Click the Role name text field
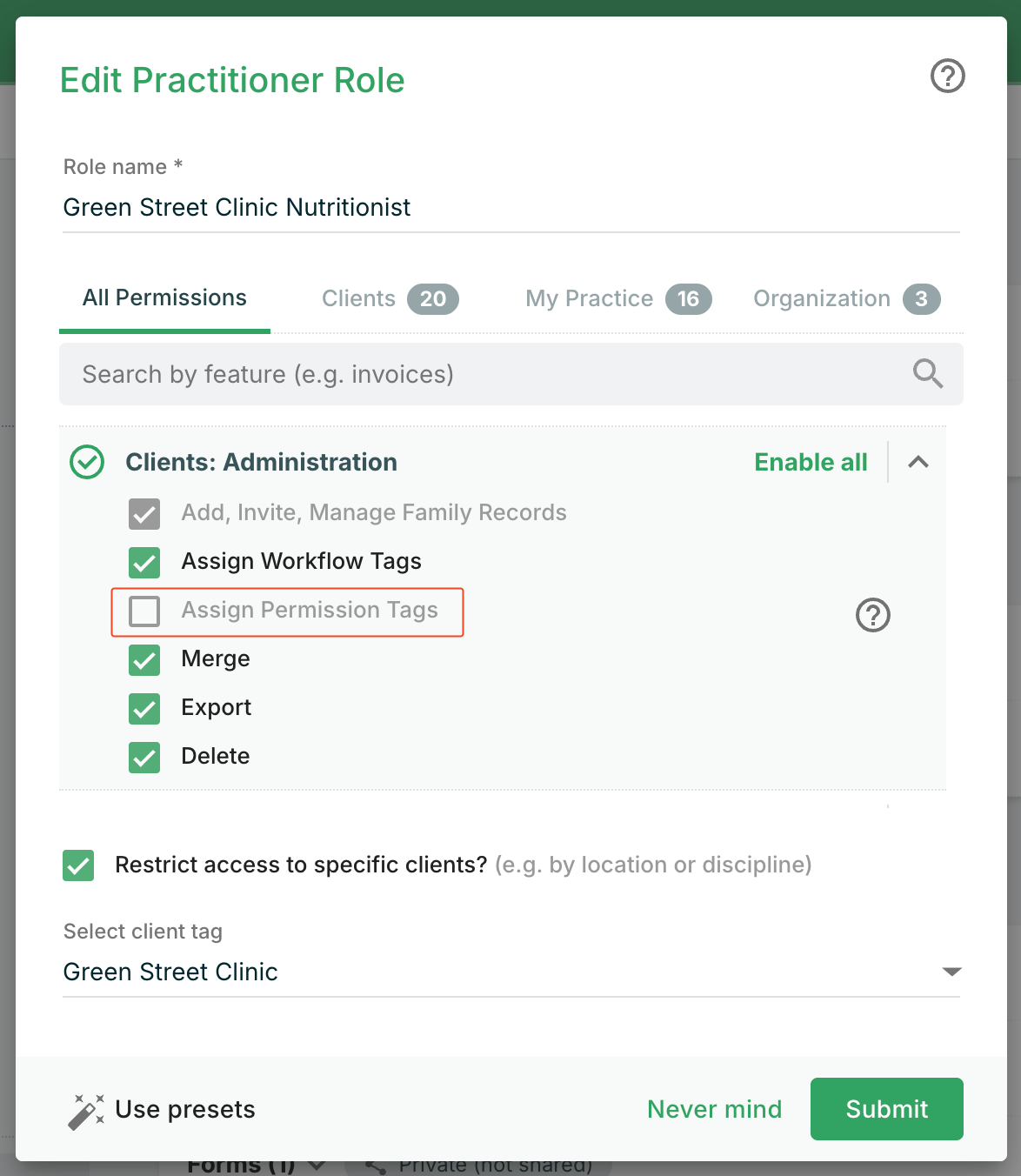The image size is (1021, 1176). (x=511, y=207)
